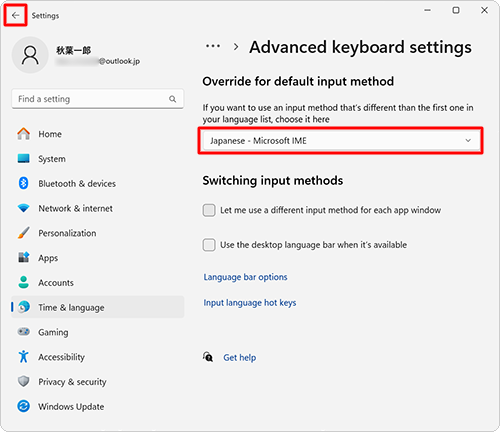Viewport: 500px width, 432px height.
Task: Open Gaming settings page
Action: pos(98,332)
